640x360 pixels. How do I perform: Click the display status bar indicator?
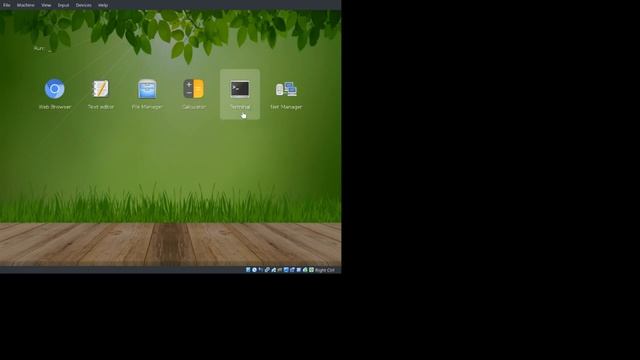click(x=287, y=270)
